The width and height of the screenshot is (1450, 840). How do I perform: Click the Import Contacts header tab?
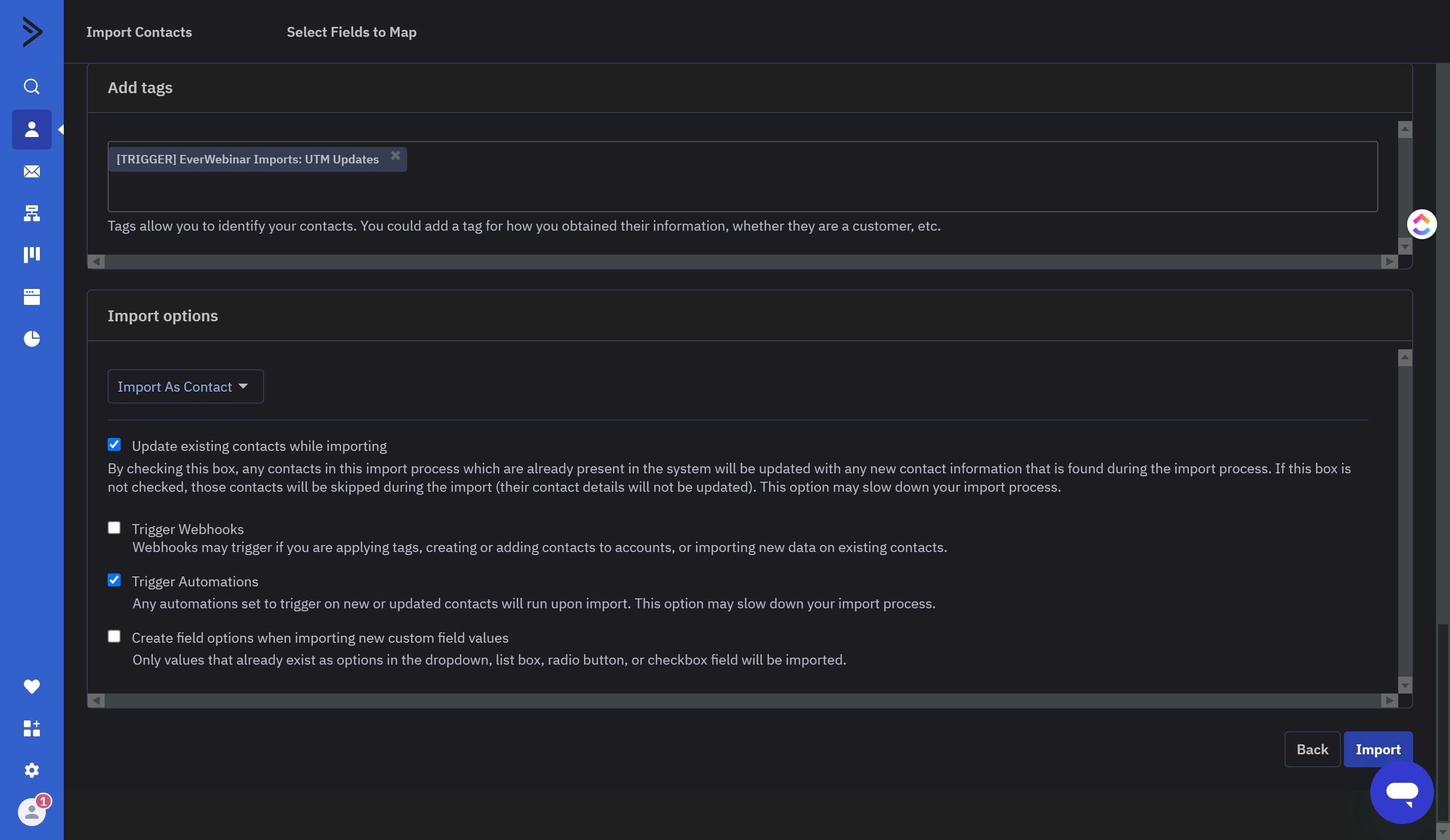[139, 32]
